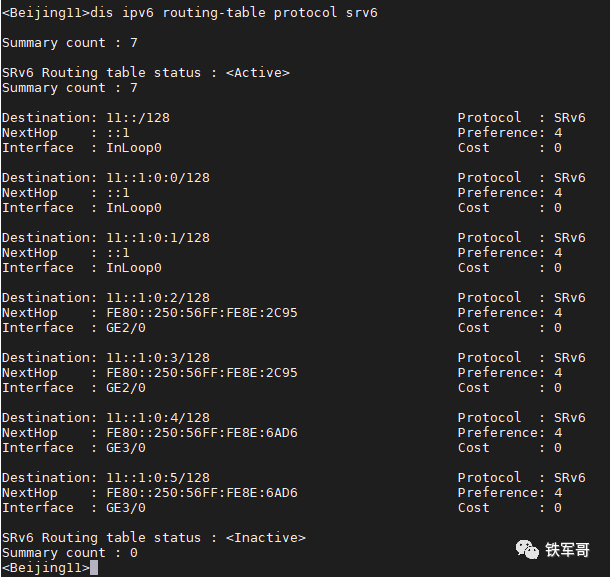Click the <Active> routing table status text
610x577 pixels.
(x=258, y=73)
